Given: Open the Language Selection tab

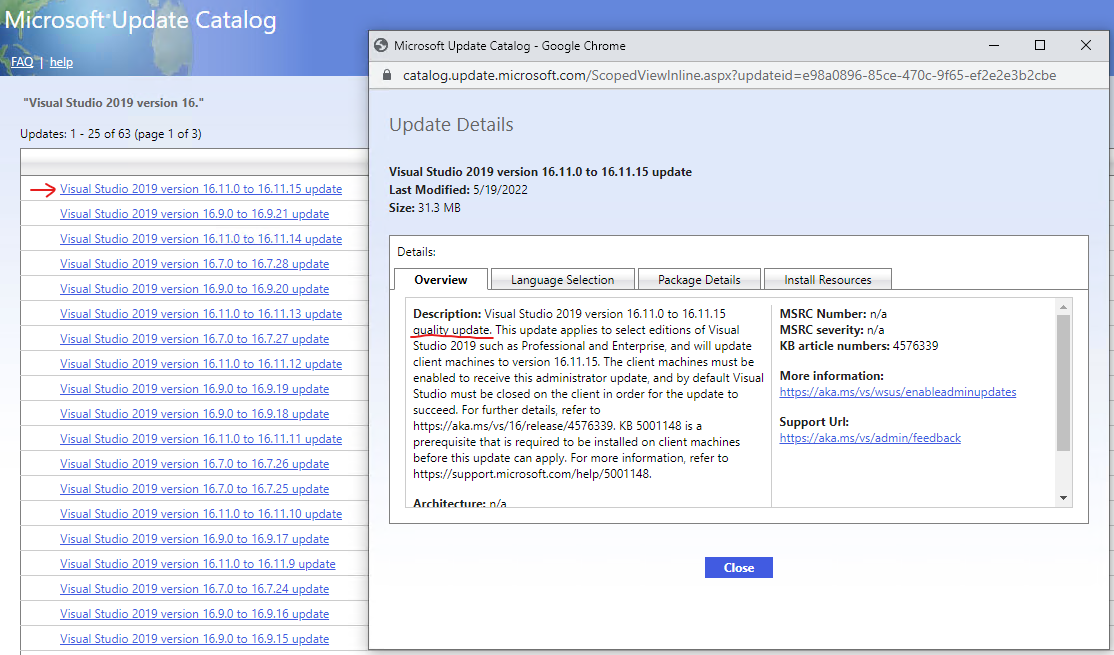Looking at the screenshot, I should pyautogui.click(x=563, y=280).
